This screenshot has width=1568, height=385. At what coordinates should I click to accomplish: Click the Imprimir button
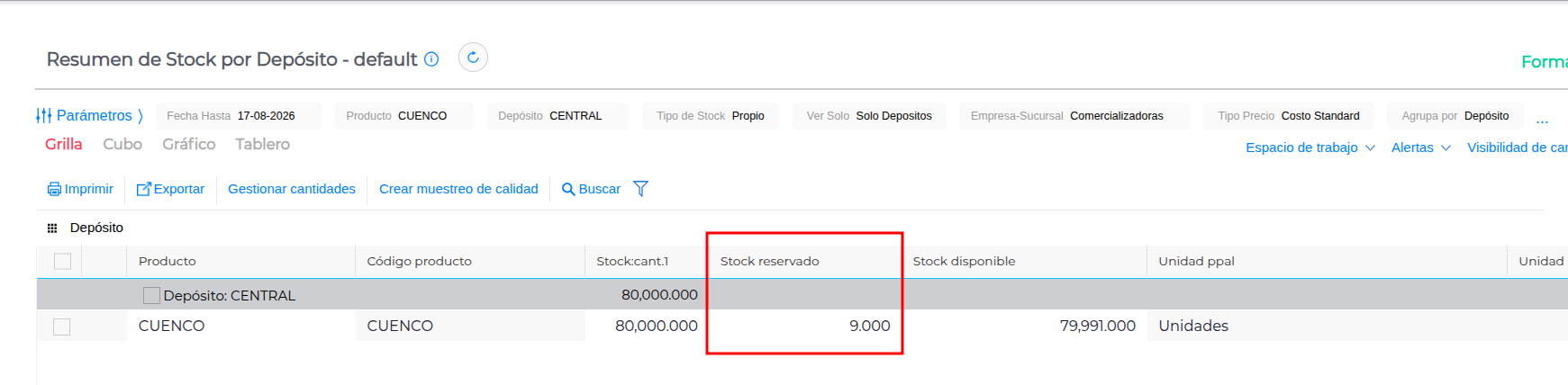coord(80,189)
